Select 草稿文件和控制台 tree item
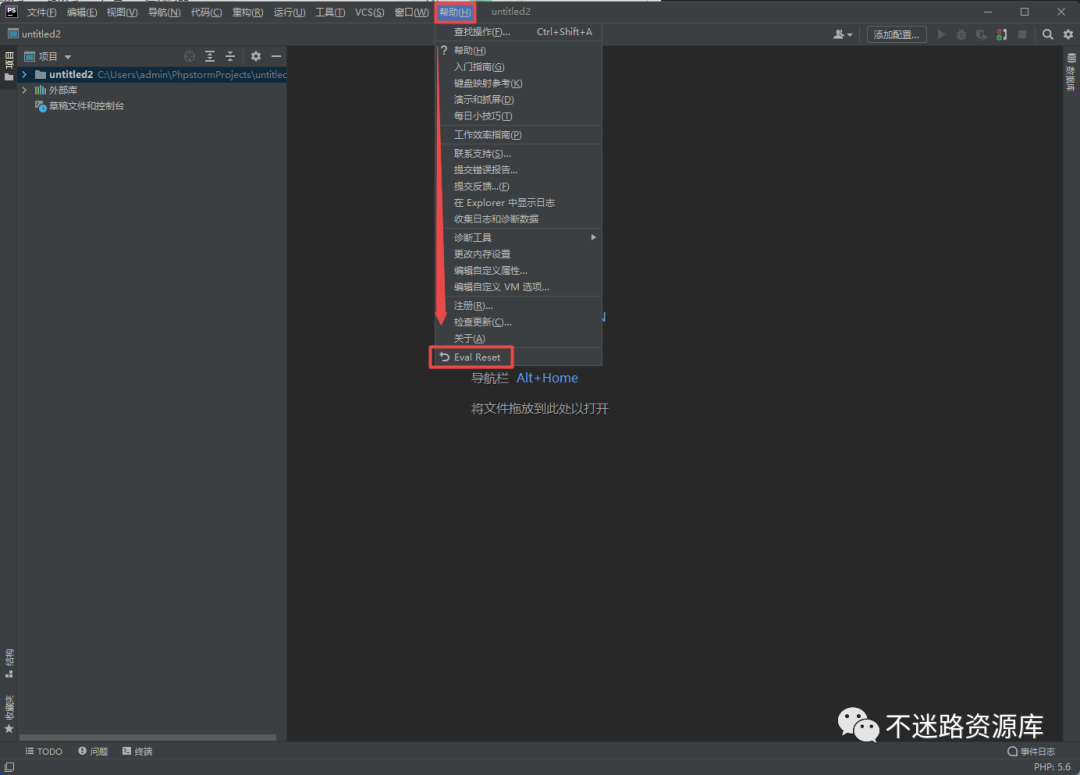 tap(86, 106)
